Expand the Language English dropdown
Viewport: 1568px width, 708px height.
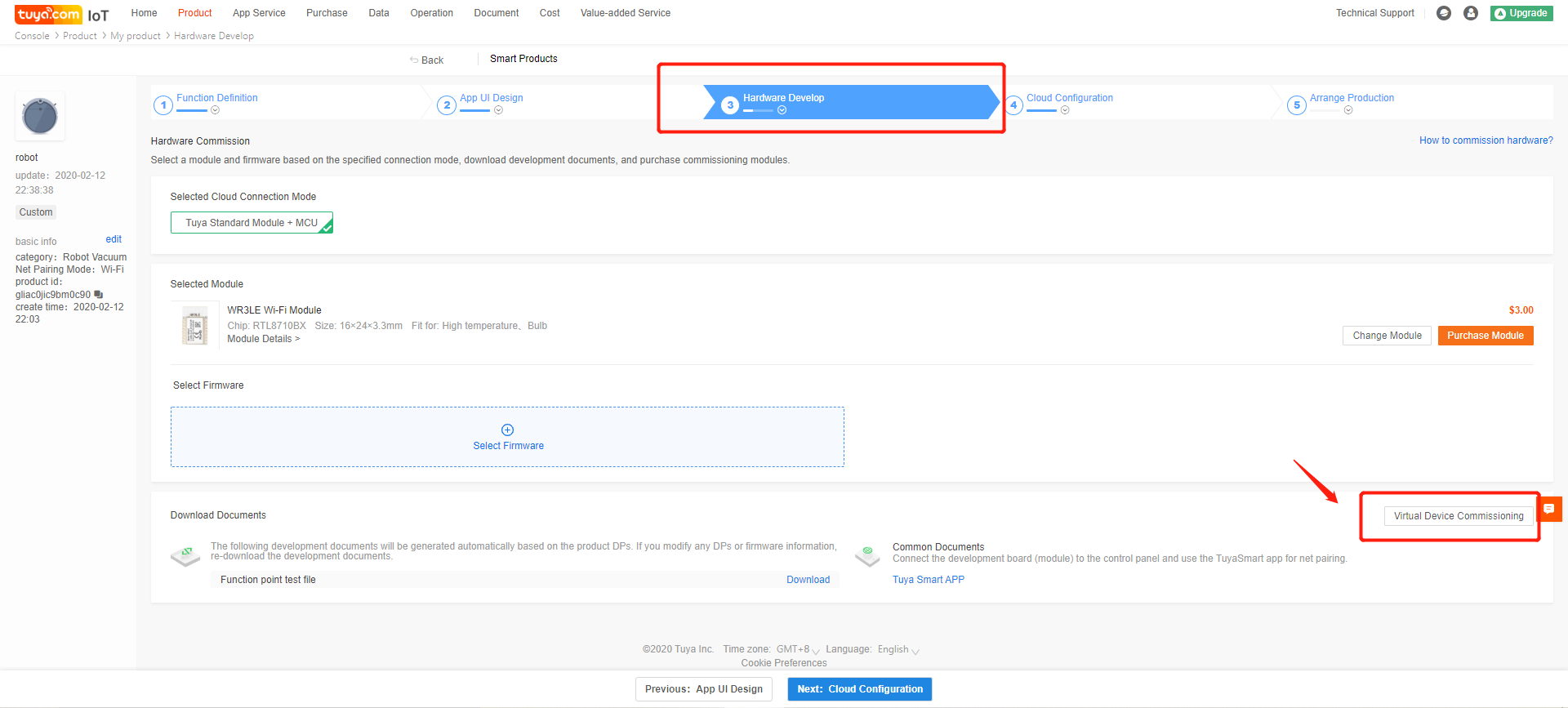click(898, 650)
